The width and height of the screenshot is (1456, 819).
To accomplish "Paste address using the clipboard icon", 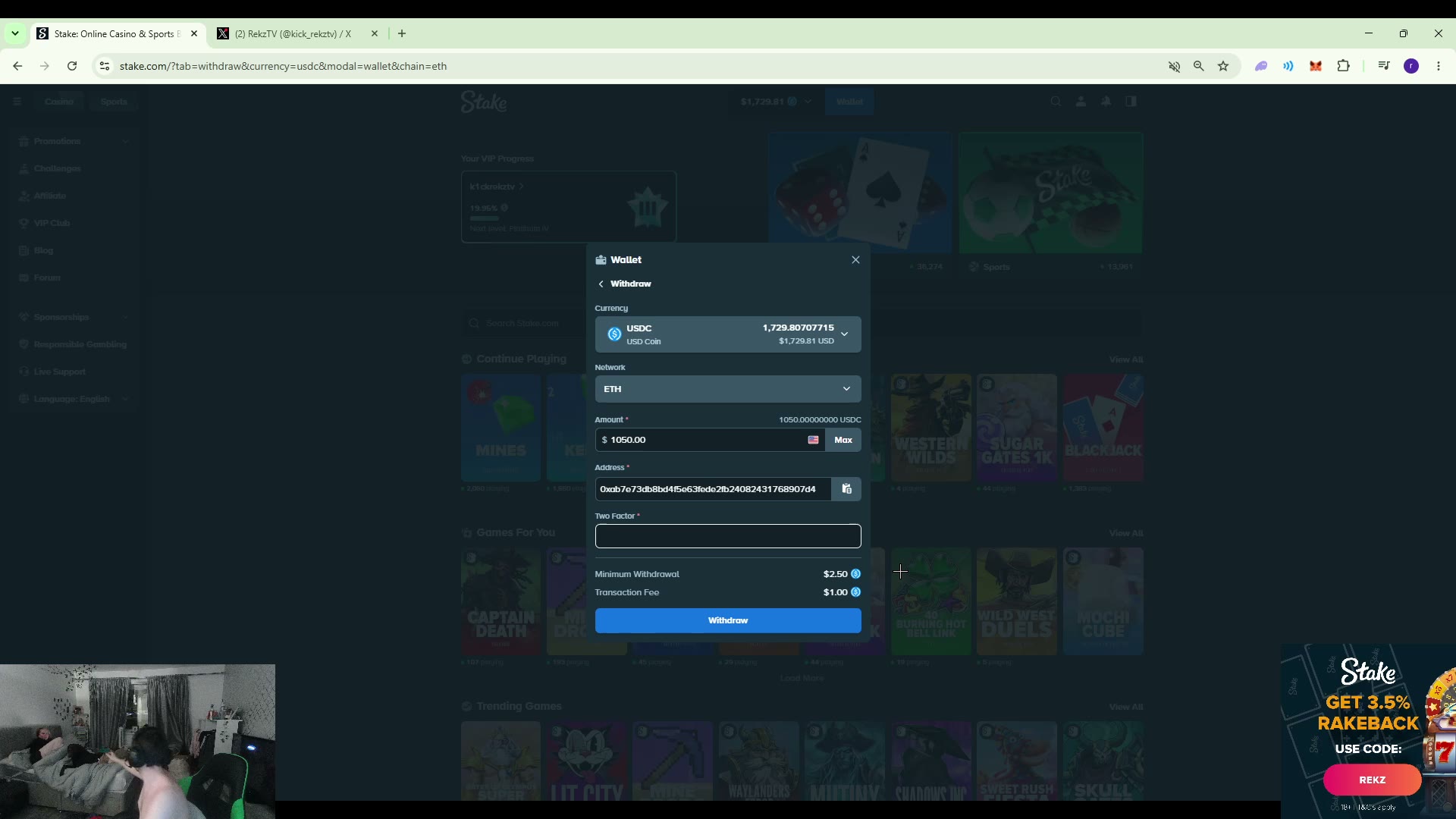I will point(846,489).
